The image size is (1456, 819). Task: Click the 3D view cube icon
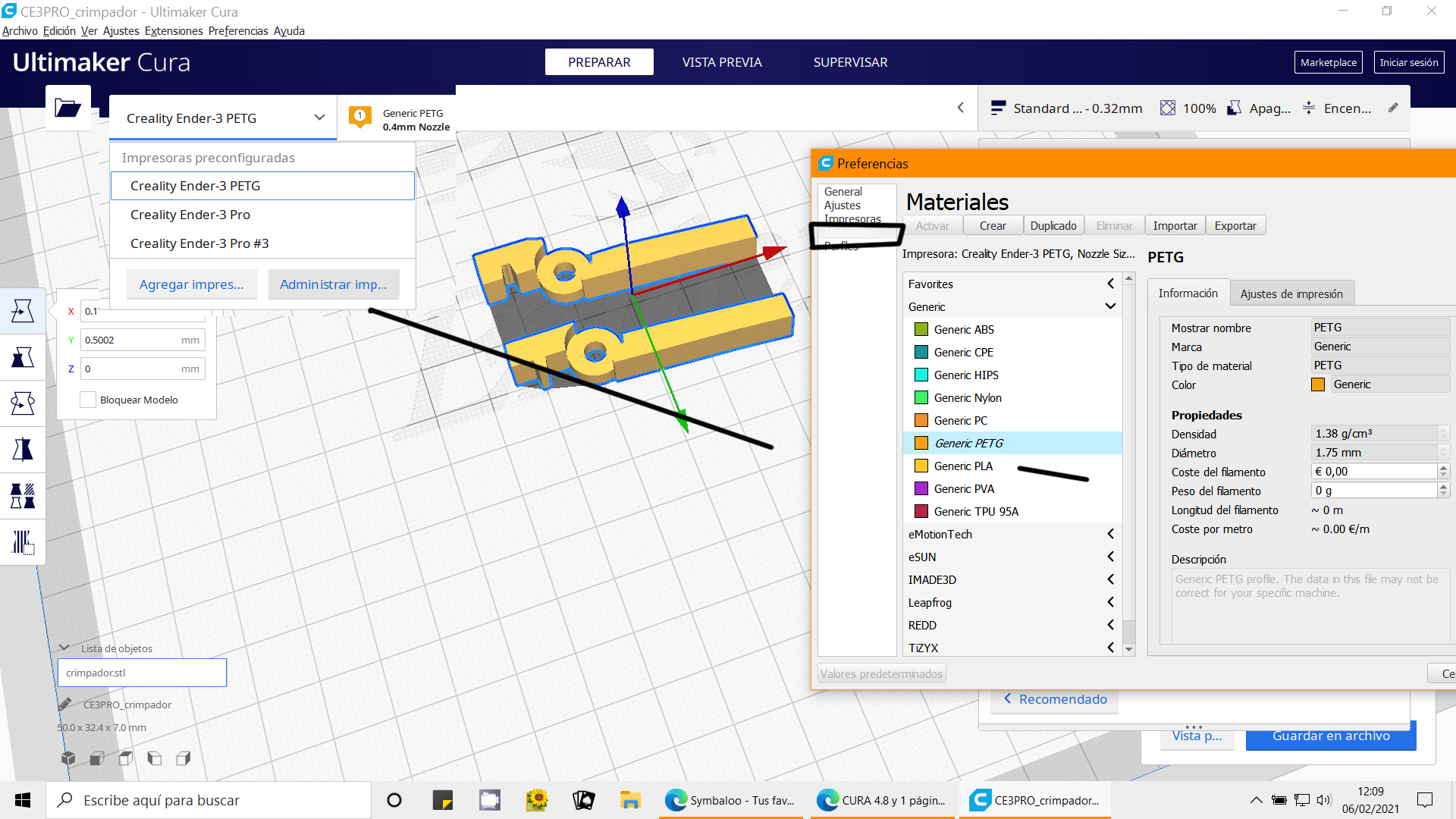click(x=68, y=758)
